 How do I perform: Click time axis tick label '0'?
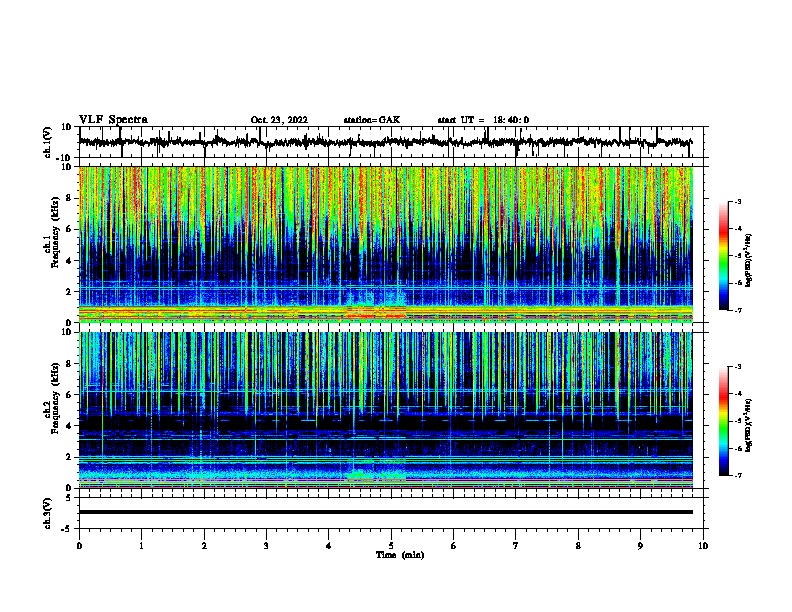click(79, 546)
